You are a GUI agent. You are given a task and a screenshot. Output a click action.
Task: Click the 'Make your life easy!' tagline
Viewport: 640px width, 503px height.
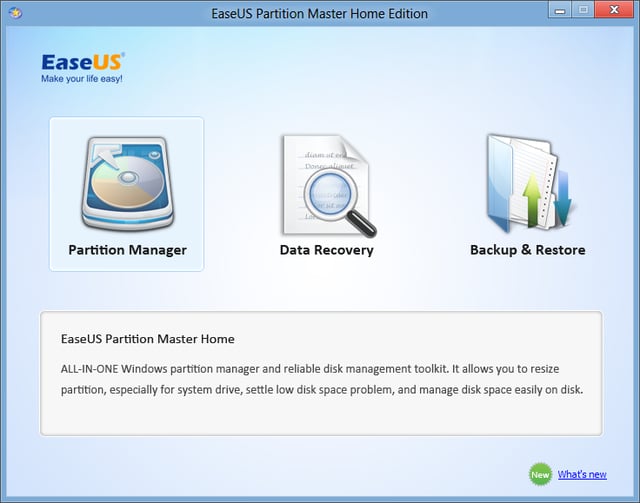(82, 79)
